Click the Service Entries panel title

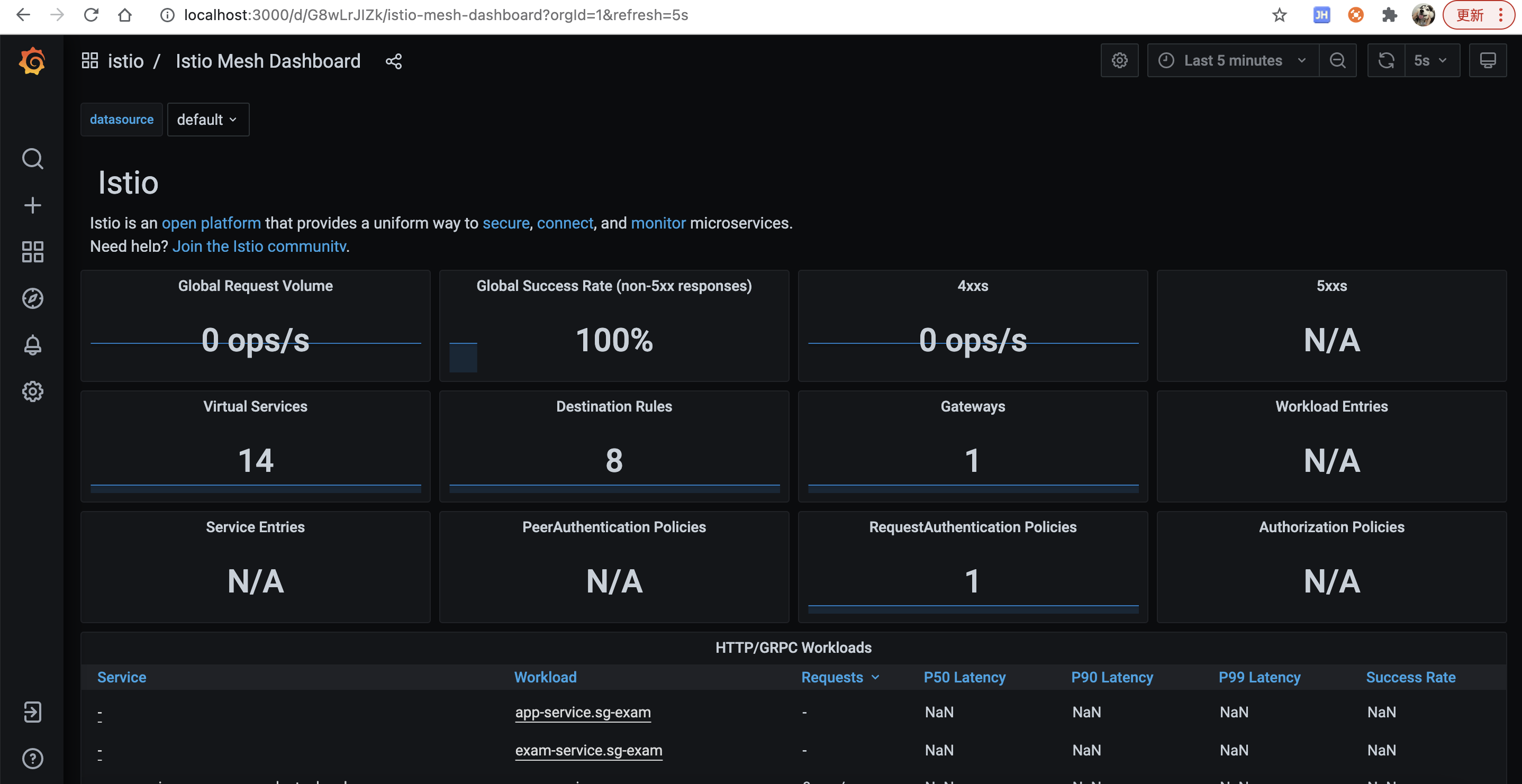(255, 526)
